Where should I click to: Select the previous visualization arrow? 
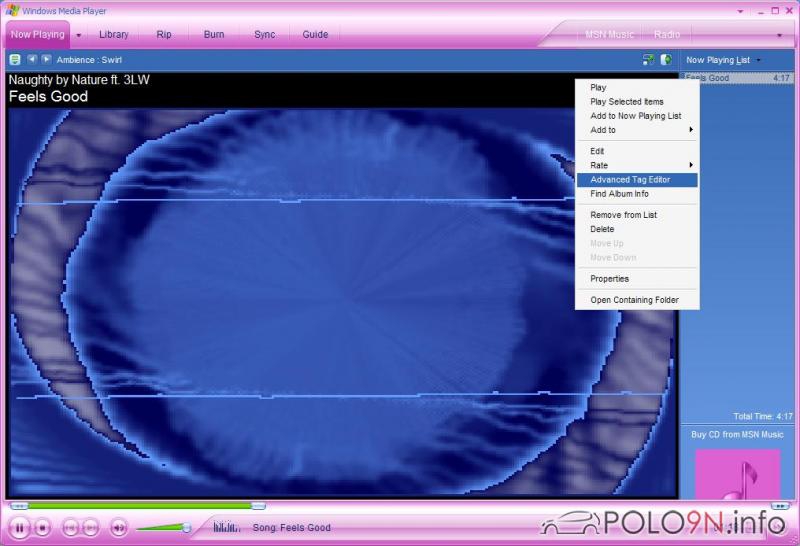[x=32, y=60]
